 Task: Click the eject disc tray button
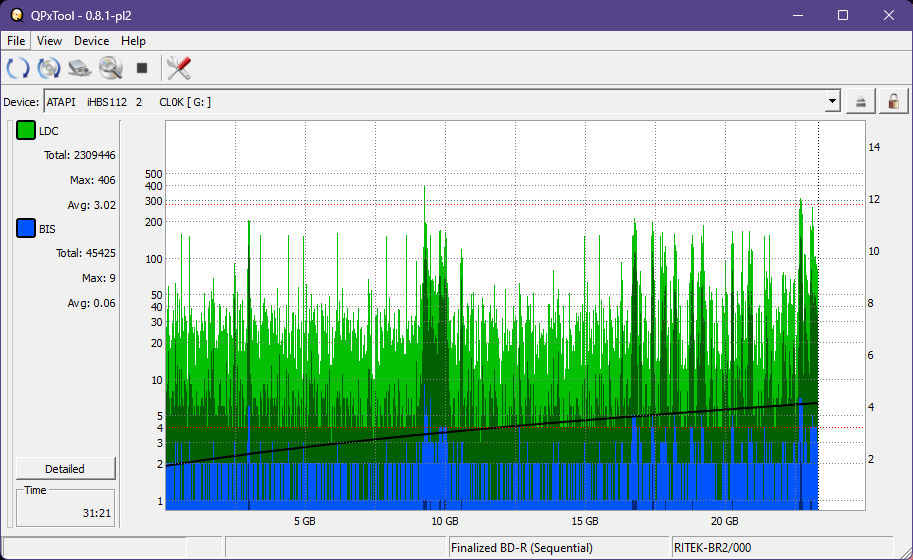tap(861, 102)
